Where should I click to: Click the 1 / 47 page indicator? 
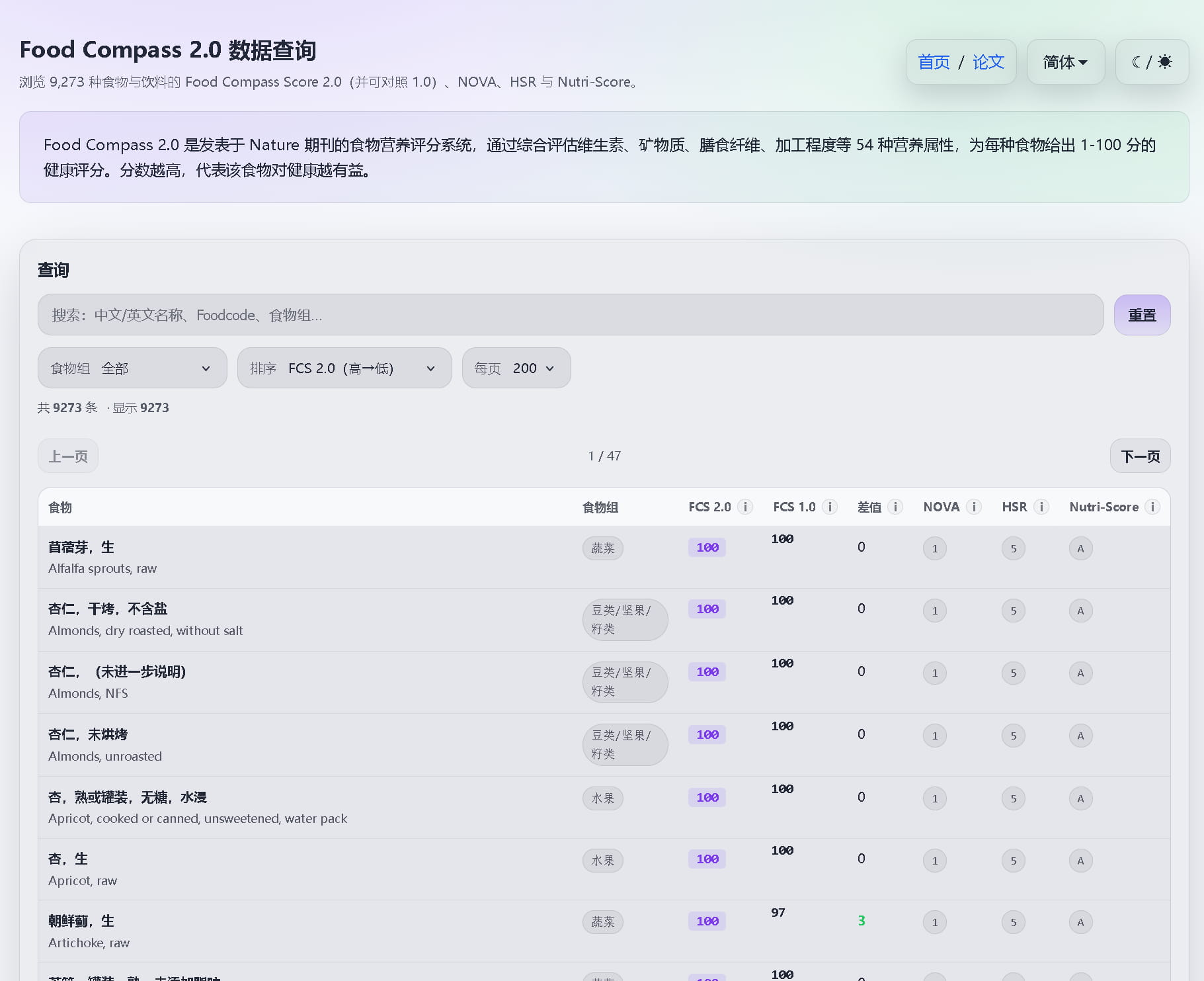[604, 456]
